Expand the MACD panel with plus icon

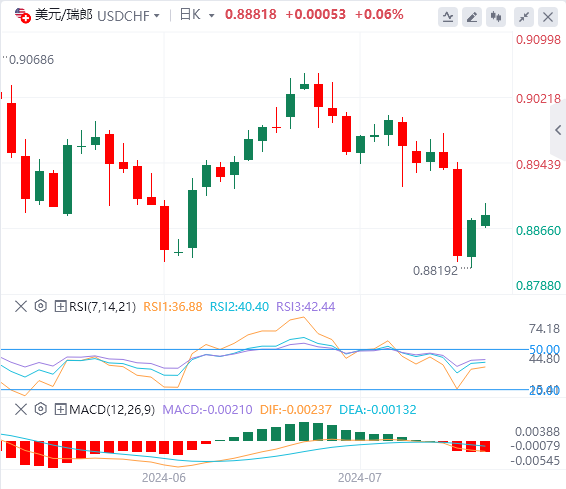[x=60, y=410]
